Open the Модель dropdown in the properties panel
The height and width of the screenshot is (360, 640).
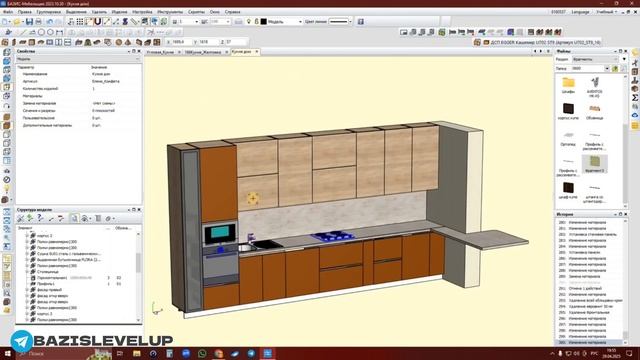click(78, 59)
